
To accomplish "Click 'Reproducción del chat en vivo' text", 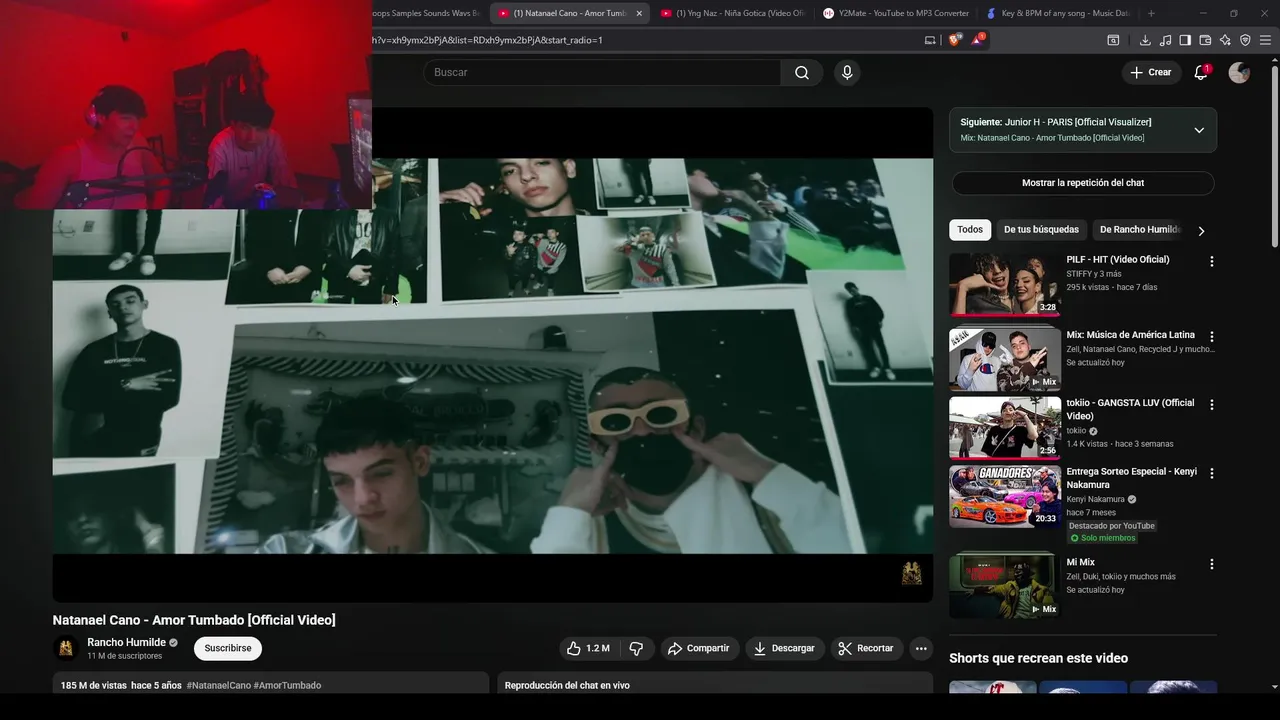I will click(567, 686).
